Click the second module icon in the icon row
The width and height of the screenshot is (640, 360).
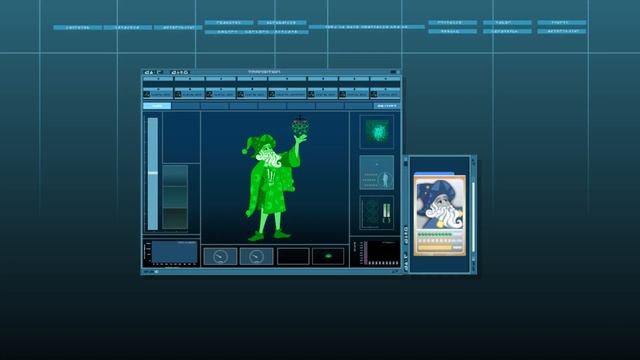click(178, 94)
